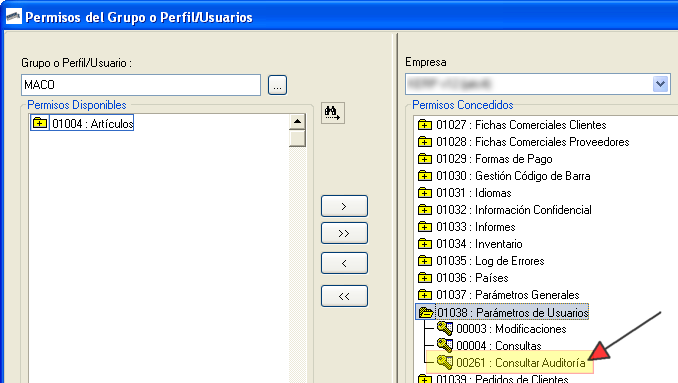This screenshot has height=383, width=678.
Task: Expand folder 01028 Fichas Comerciales Proveedores
Action: (x=425, y=142)
